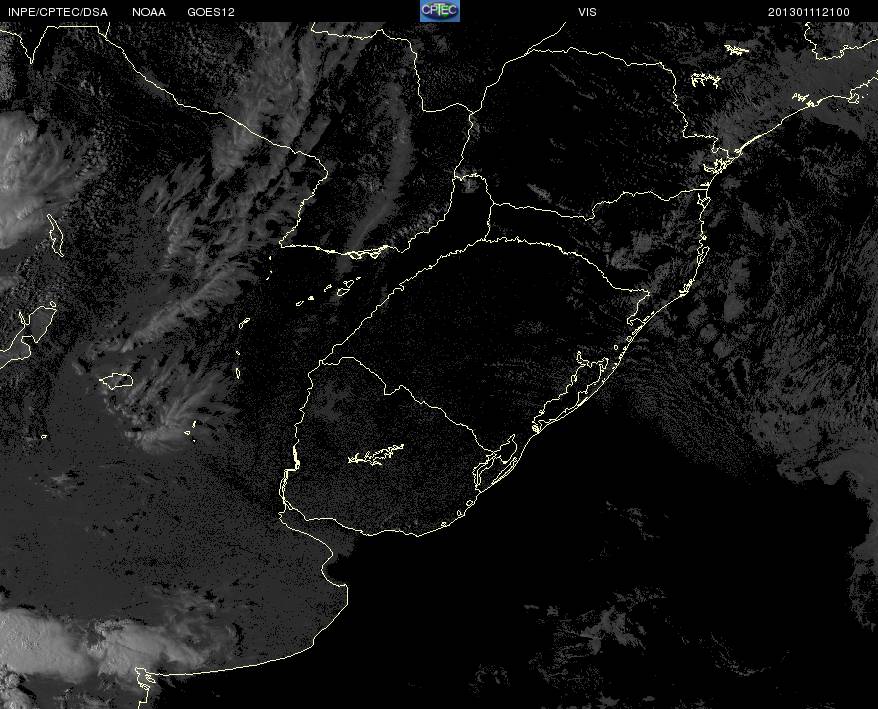Click the INPE/CPTEC/DSA label
The width and height of the screenshot is (878, 709).
click(x=57, y=12)
